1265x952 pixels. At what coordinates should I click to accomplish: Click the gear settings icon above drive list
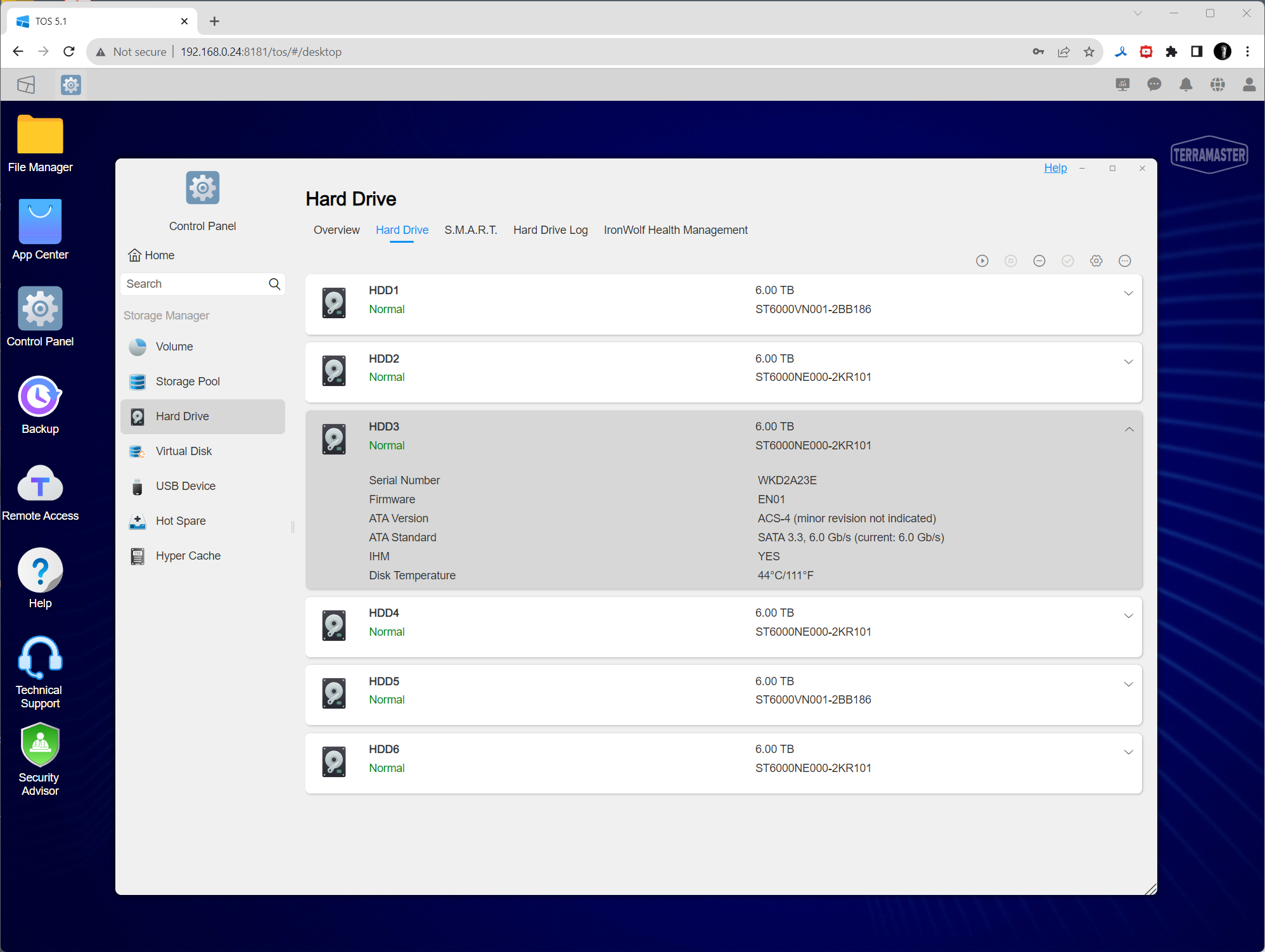tap(1096, 261)
